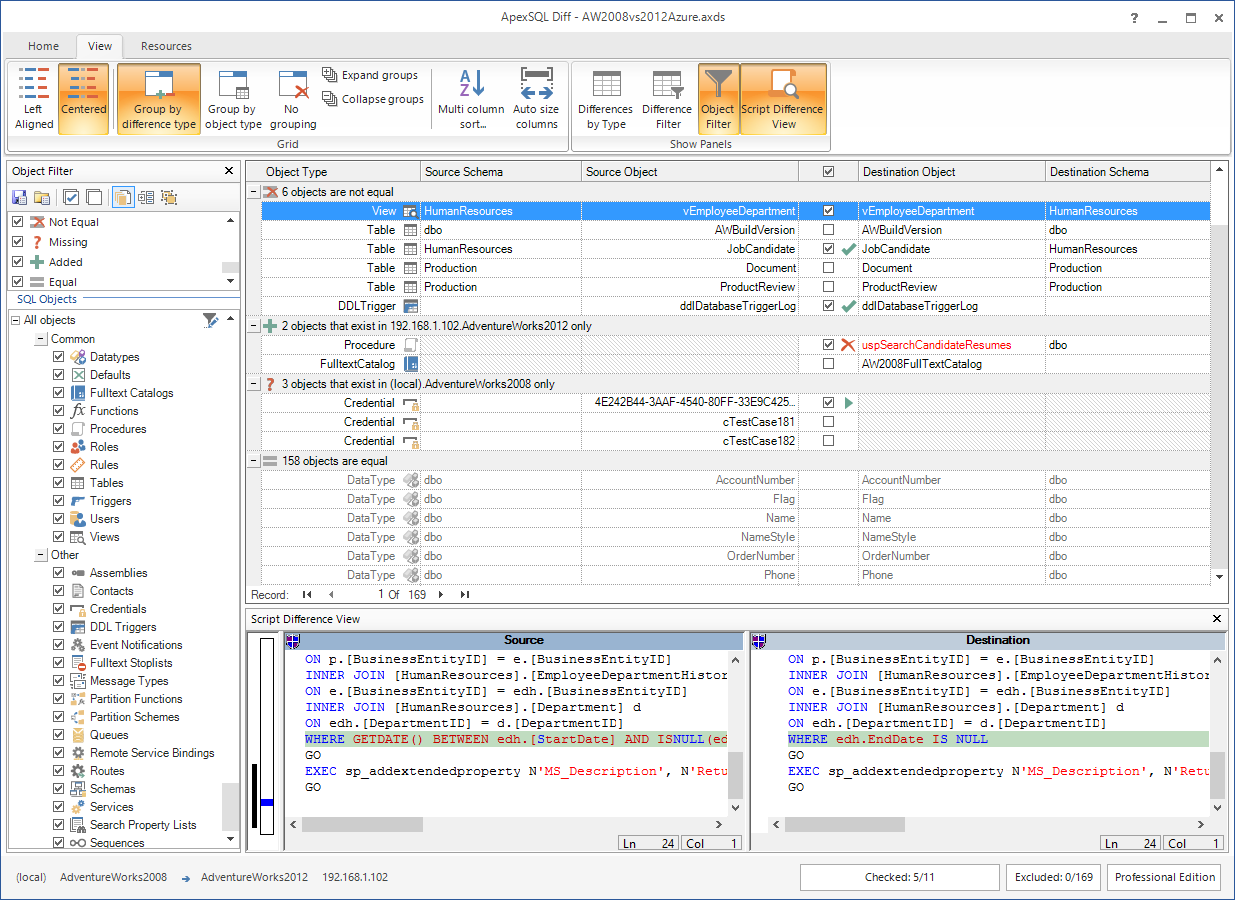1235x900 pixels.
Task: Sort by Object Type column header
Action: (333, 172)
